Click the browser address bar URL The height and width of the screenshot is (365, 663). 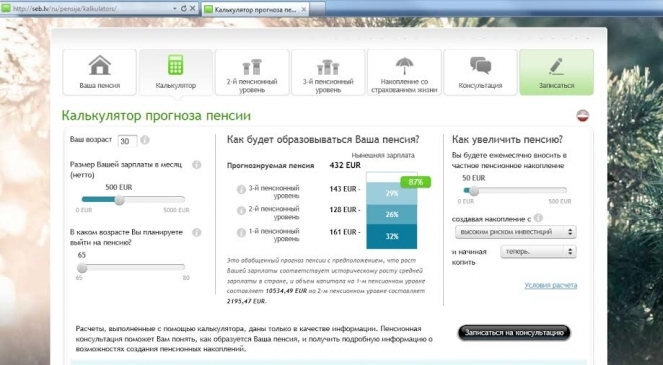pyautogui.click(x=64, y=8)
